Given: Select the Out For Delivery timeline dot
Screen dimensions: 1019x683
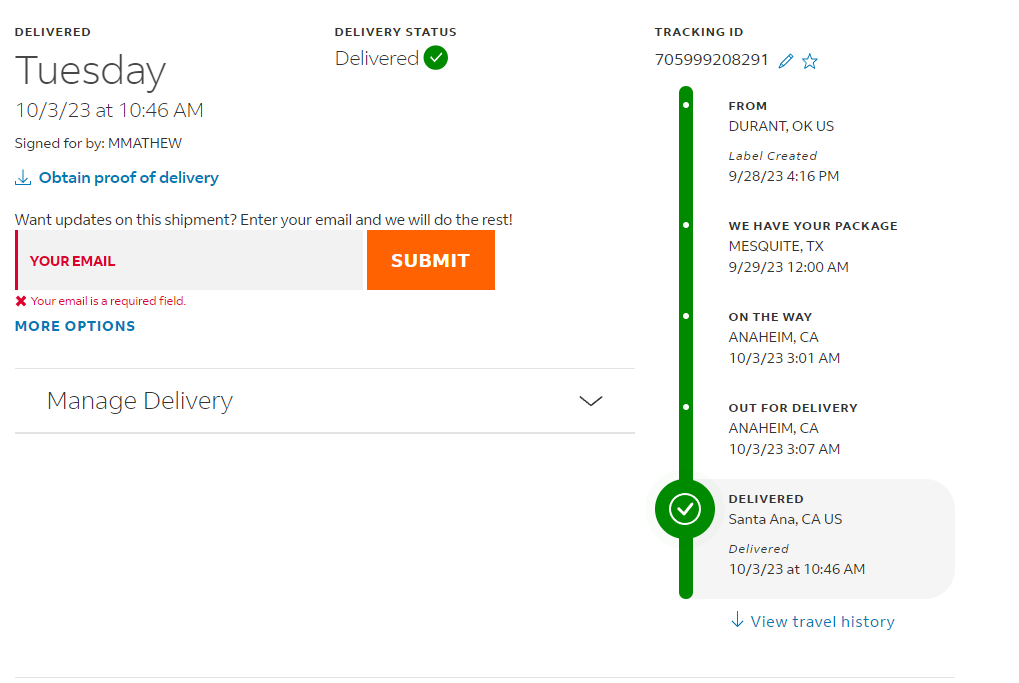Looking at the screenshot, I should coord(686,407).
